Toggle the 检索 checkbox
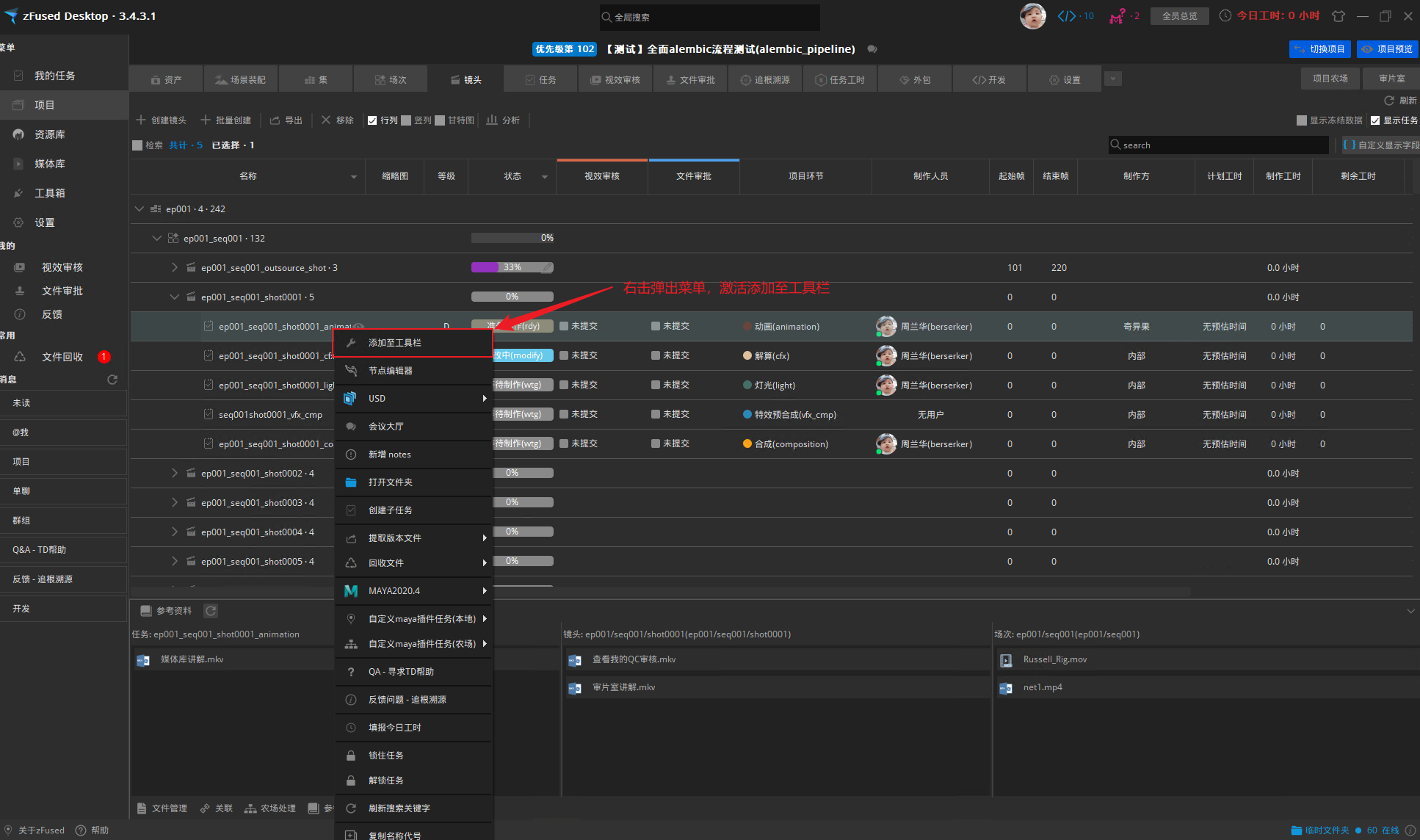Viewport: 1420px width, 840px height. (137, 145)
